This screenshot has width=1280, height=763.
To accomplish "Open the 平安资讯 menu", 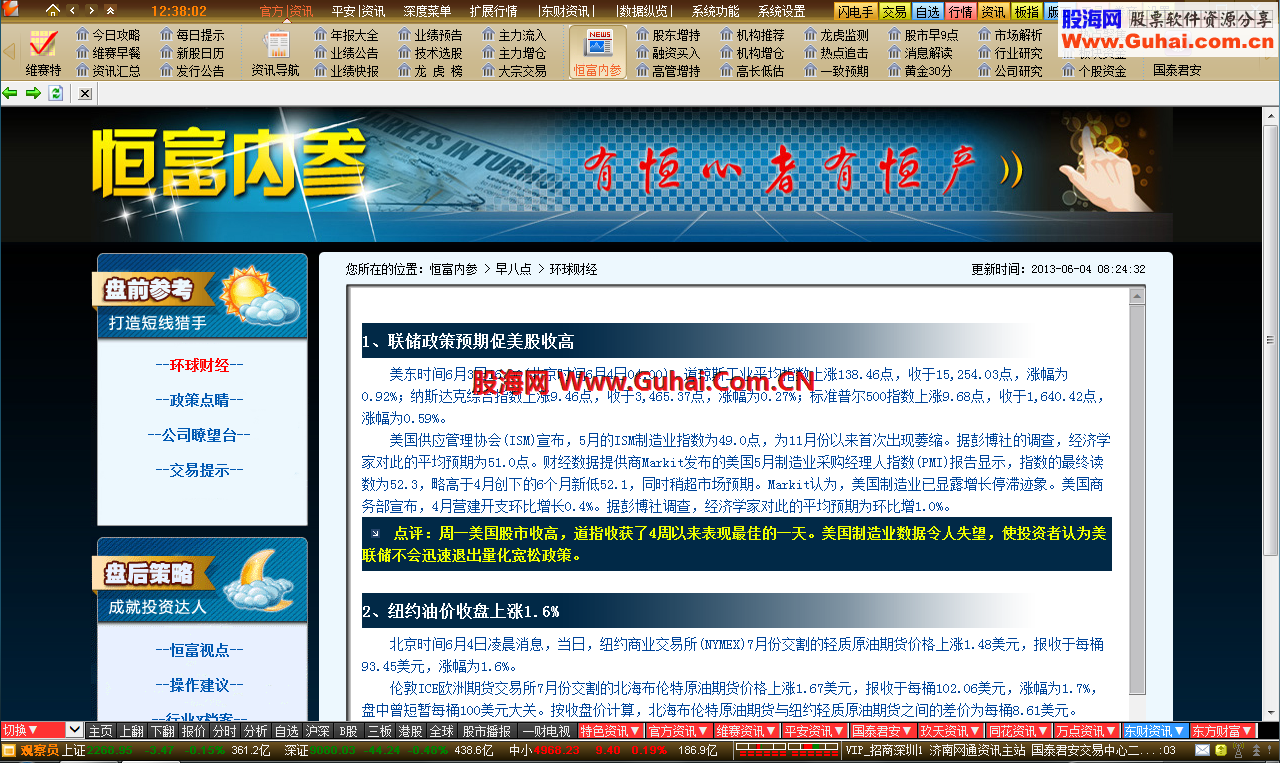I will click(x=358, y=11).
